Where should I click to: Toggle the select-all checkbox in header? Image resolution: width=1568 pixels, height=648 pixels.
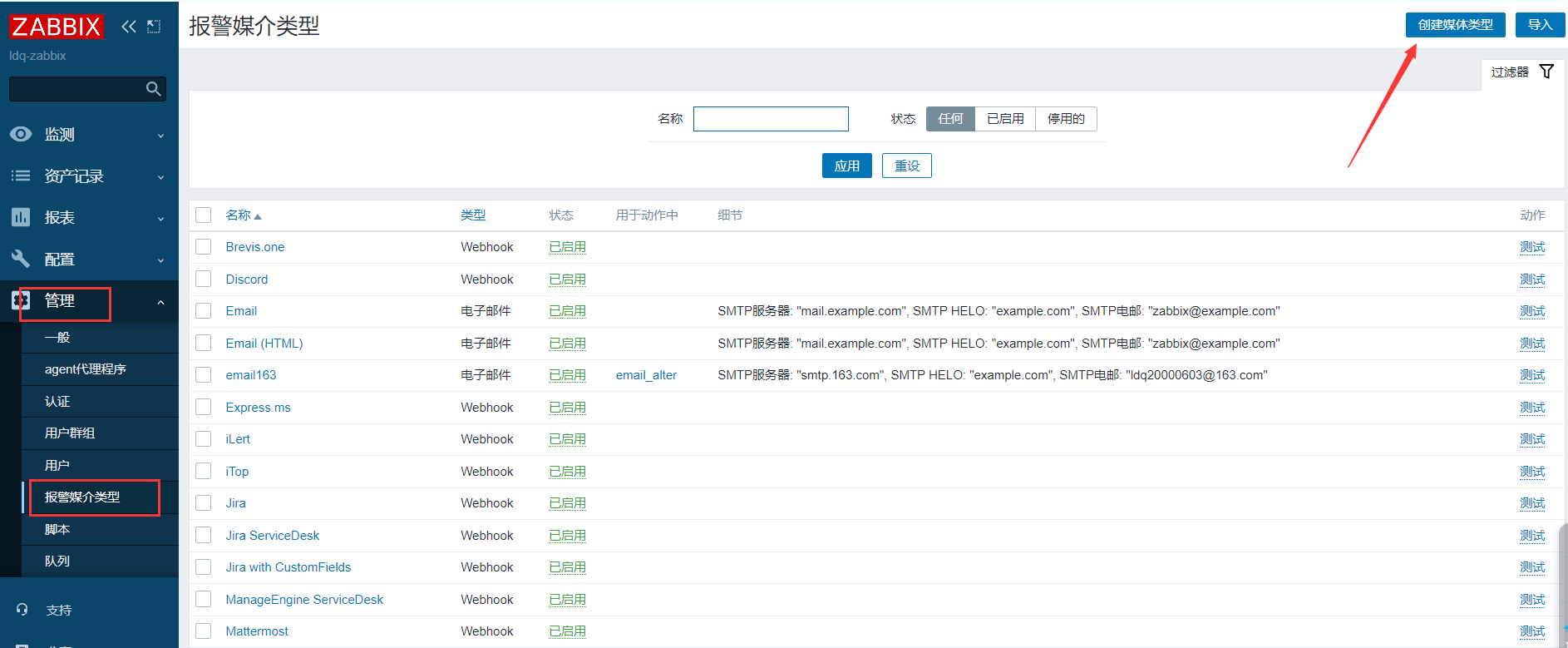[x=204, y=215]
